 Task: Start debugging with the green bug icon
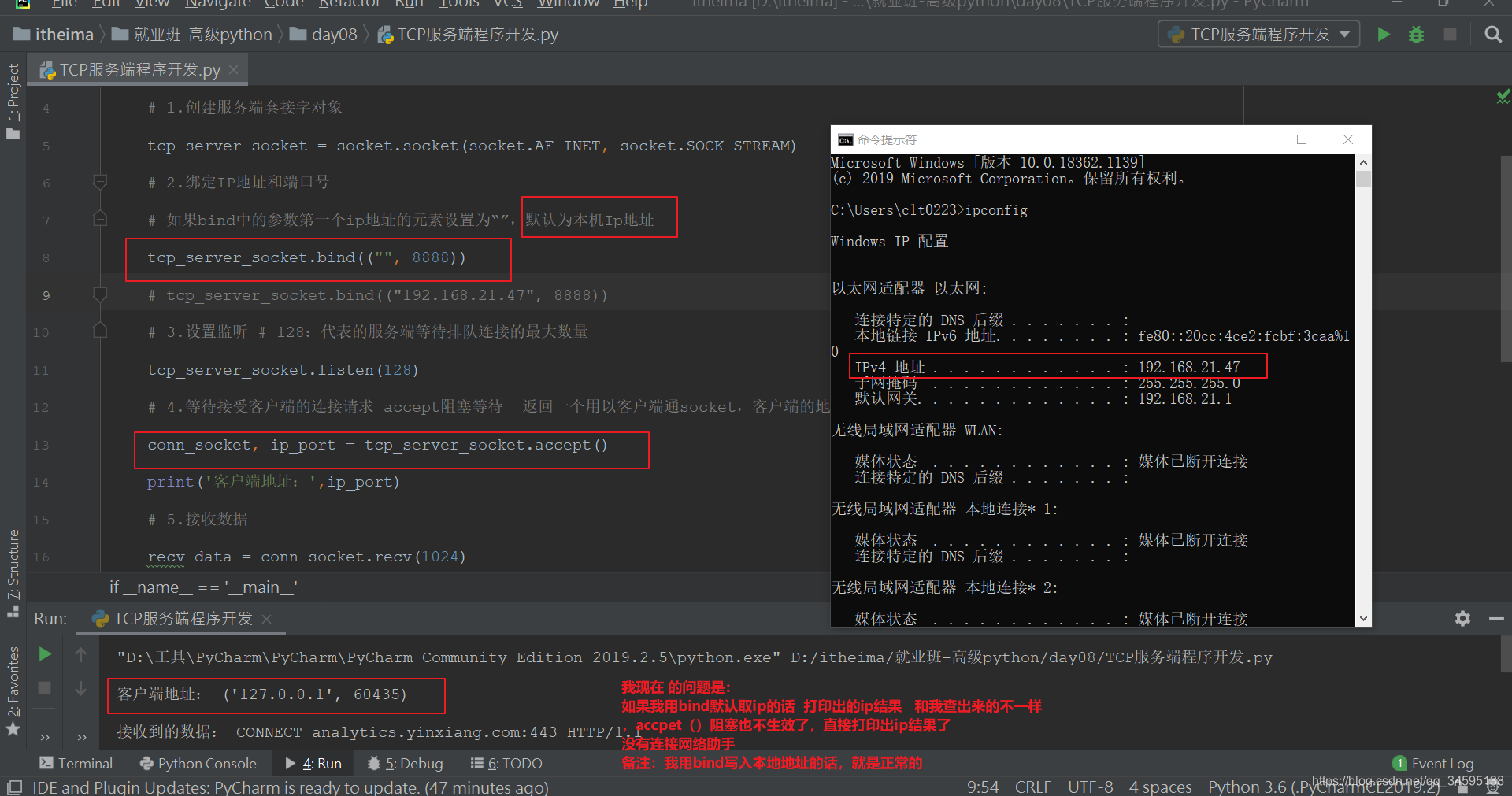pos(1416,34)
